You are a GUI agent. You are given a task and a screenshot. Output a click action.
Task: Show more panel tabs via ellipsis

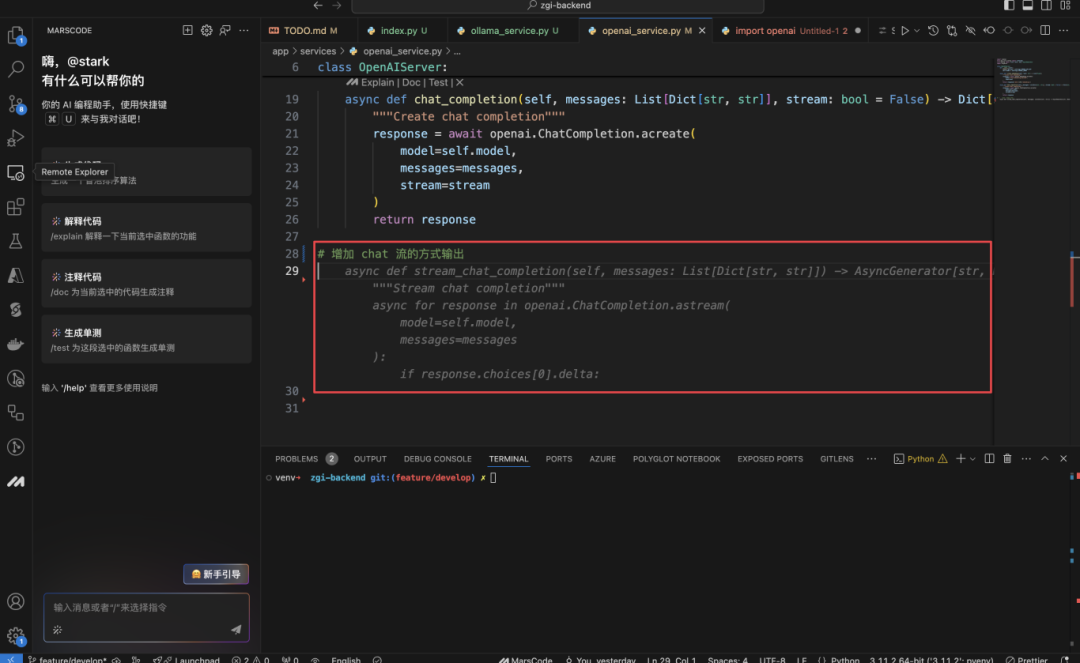coord(871,459)
